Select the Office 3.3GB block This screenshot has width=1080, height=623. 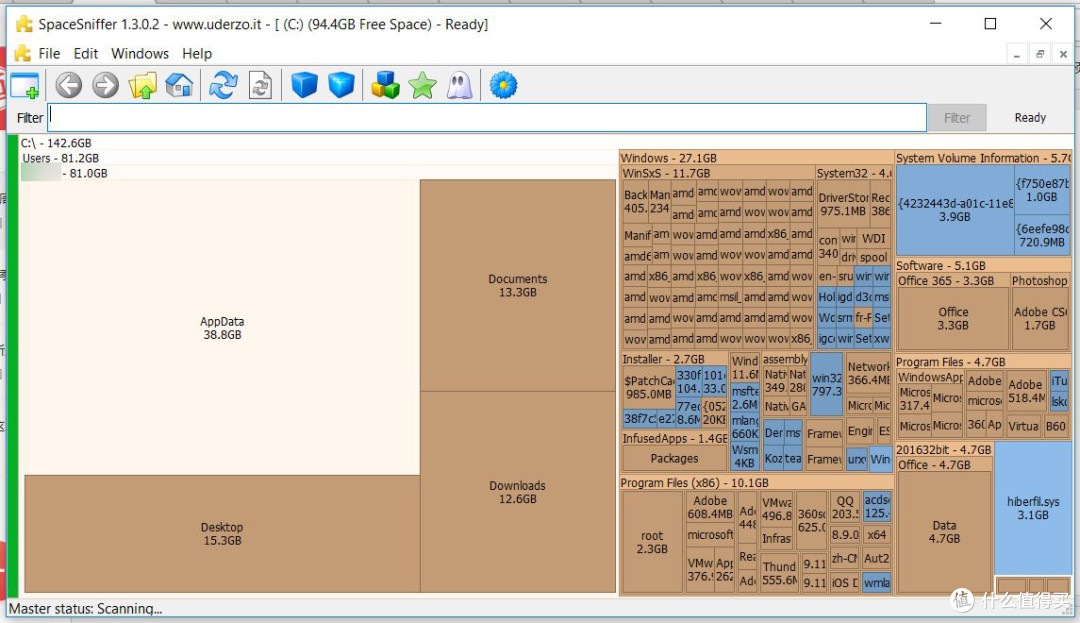pos(953,319)
